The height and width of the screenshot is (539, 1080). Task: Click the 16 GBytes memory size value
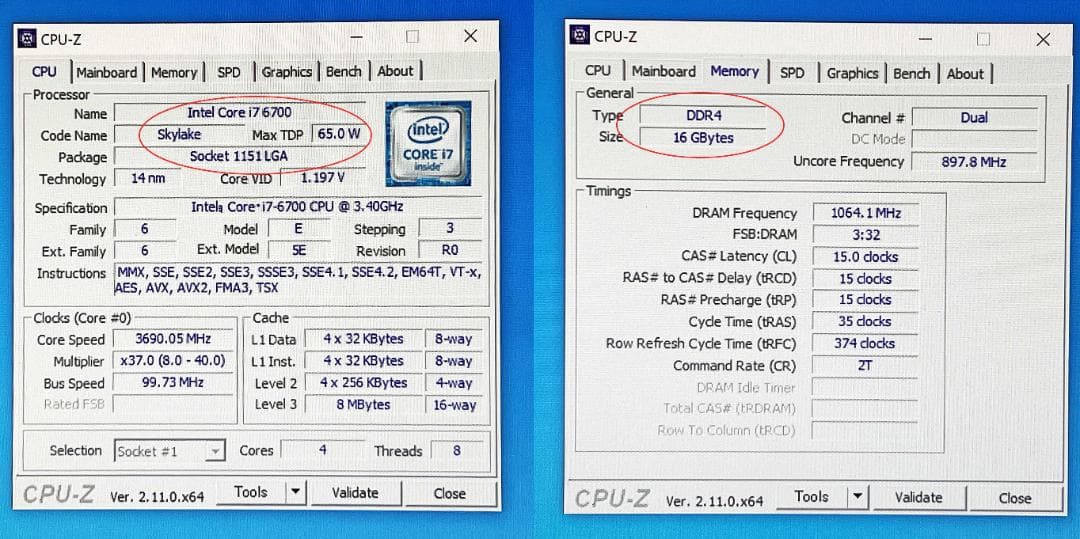702,137
